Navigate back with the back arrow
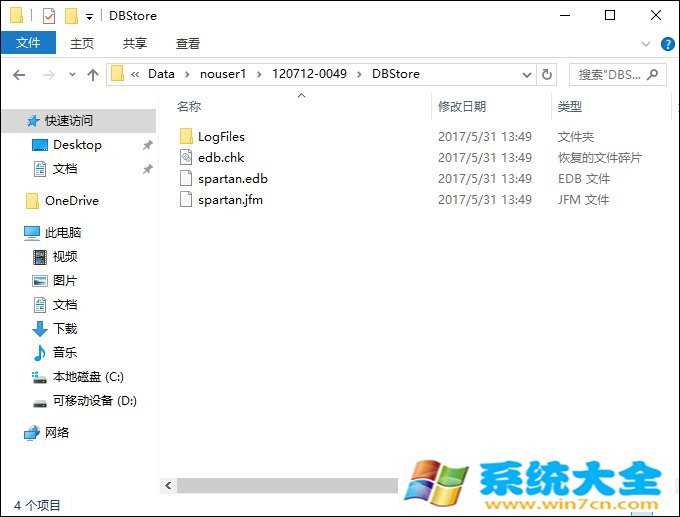This screenshot has width=680, height=517. click(x=19, y=74)
